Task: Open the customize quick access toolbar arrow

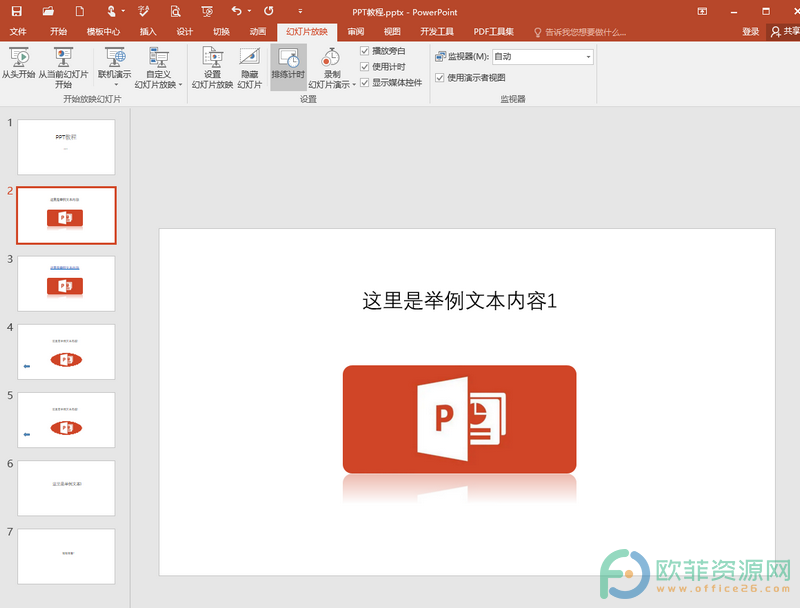Action: point(300,11)
